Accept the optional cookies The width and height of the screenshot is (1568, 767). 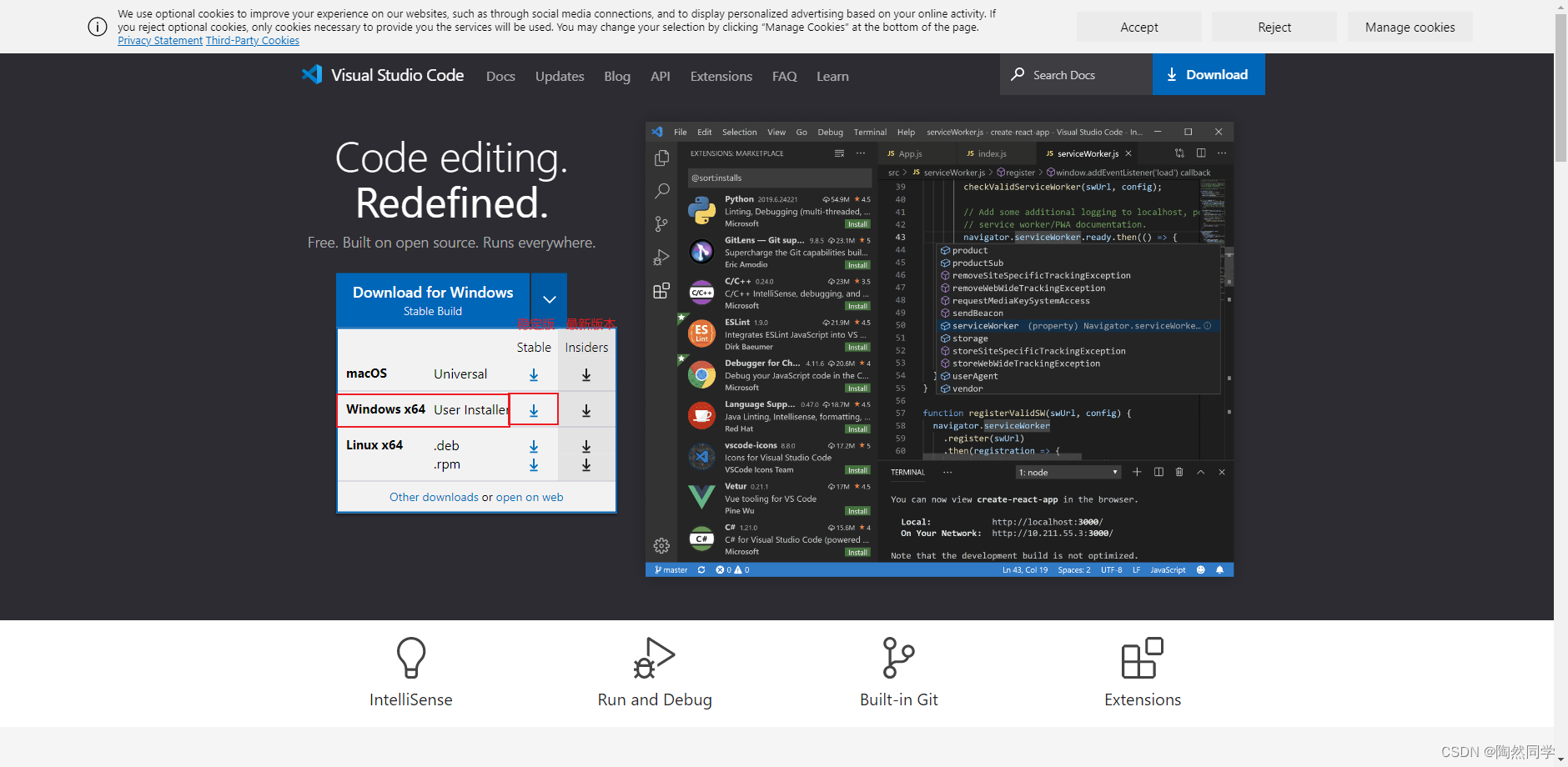pyautogui.click(x=1139, y=27)
